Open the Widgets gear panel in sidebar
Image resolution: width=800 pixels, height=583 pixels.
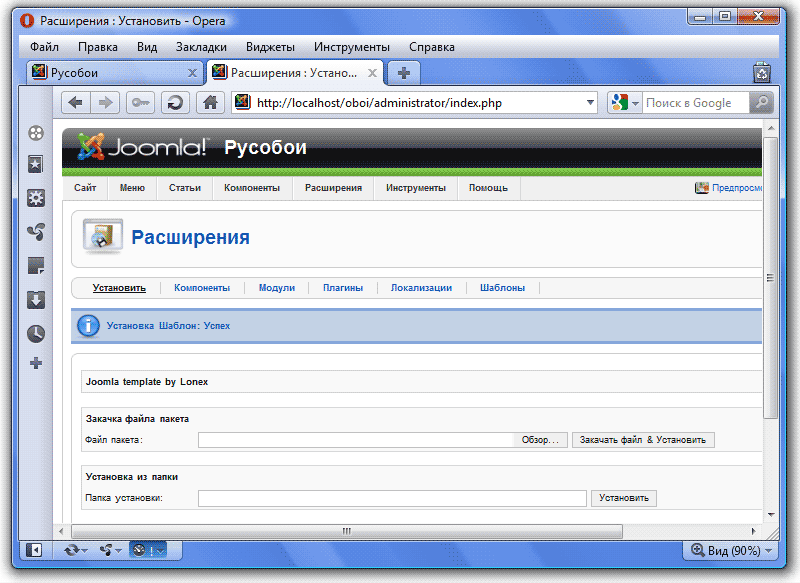click(36, 198)
